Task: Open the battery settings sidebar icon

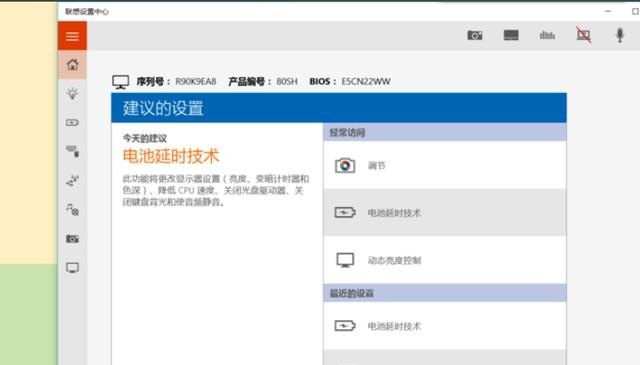Action: click(x=73, y=122)
